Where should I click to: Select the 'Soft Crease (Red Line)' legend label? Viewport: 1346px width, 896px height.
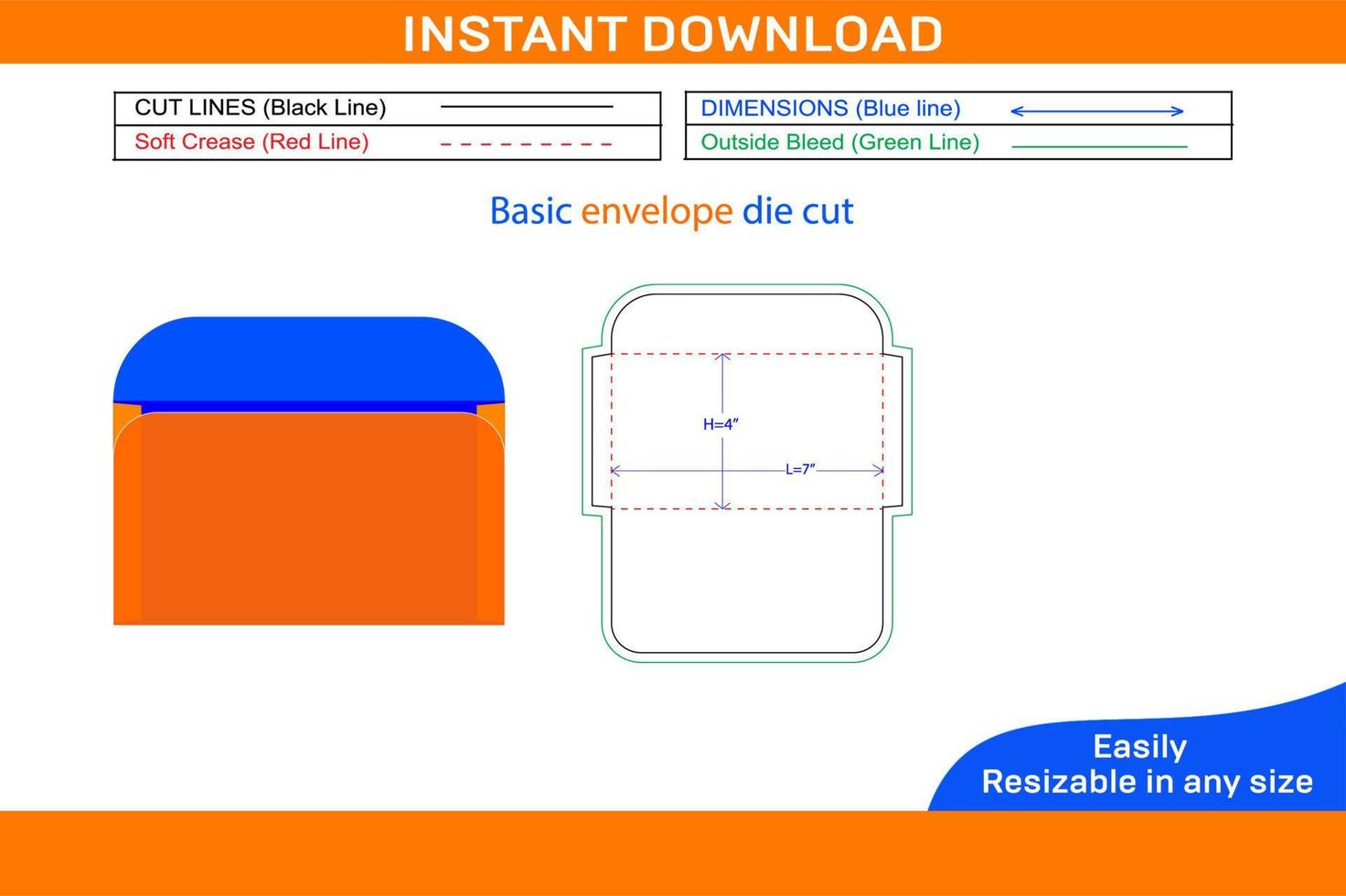click(251, 142)
